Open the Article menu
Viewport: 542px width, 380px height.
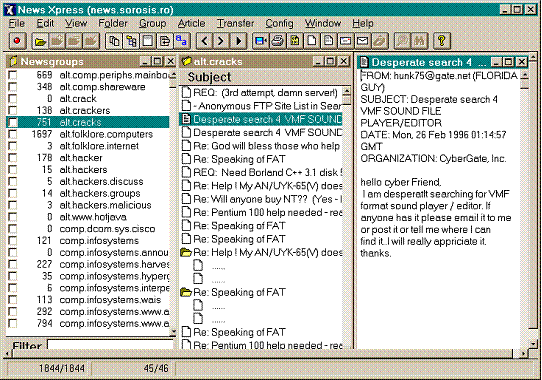point(191,23)
